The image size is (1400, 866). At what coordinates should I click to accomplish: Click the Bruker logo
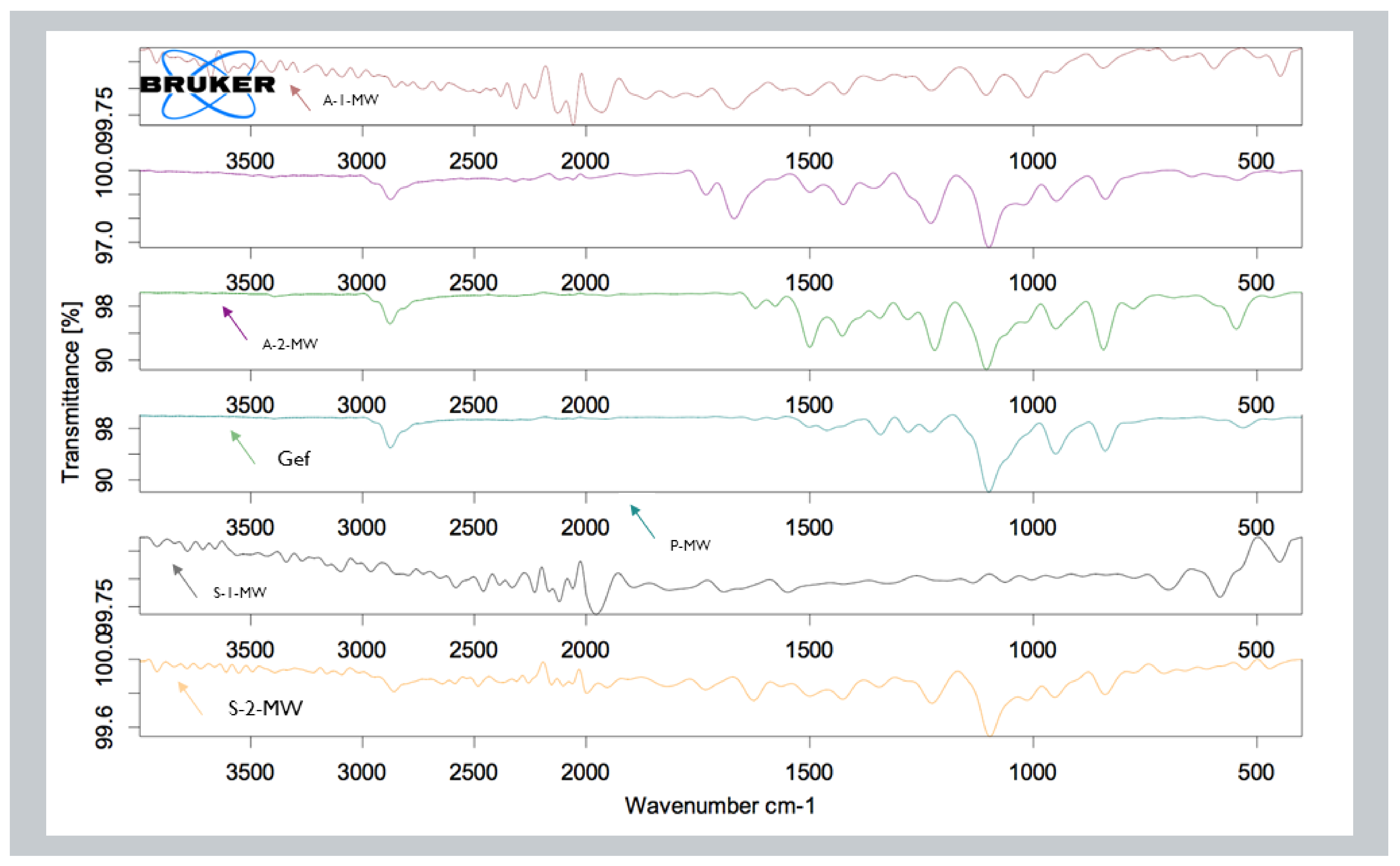click(208, 85)
